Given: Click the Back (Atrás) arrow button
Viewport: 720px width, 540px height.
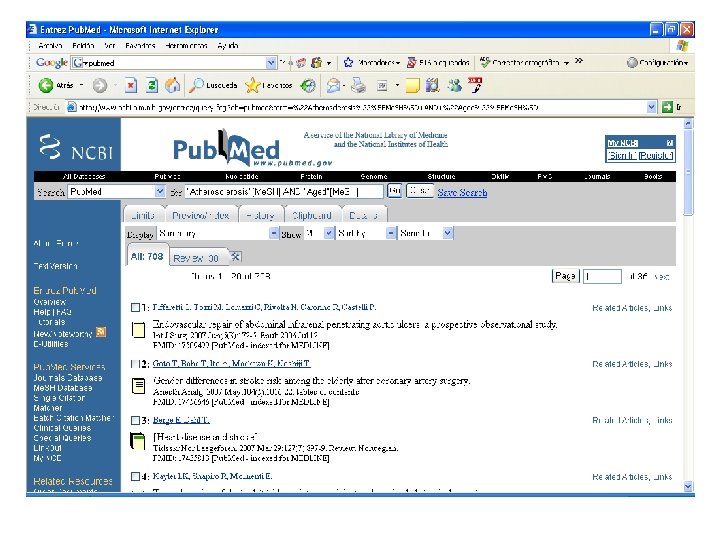Looking at the screenshot, I should tap(46, 85).
